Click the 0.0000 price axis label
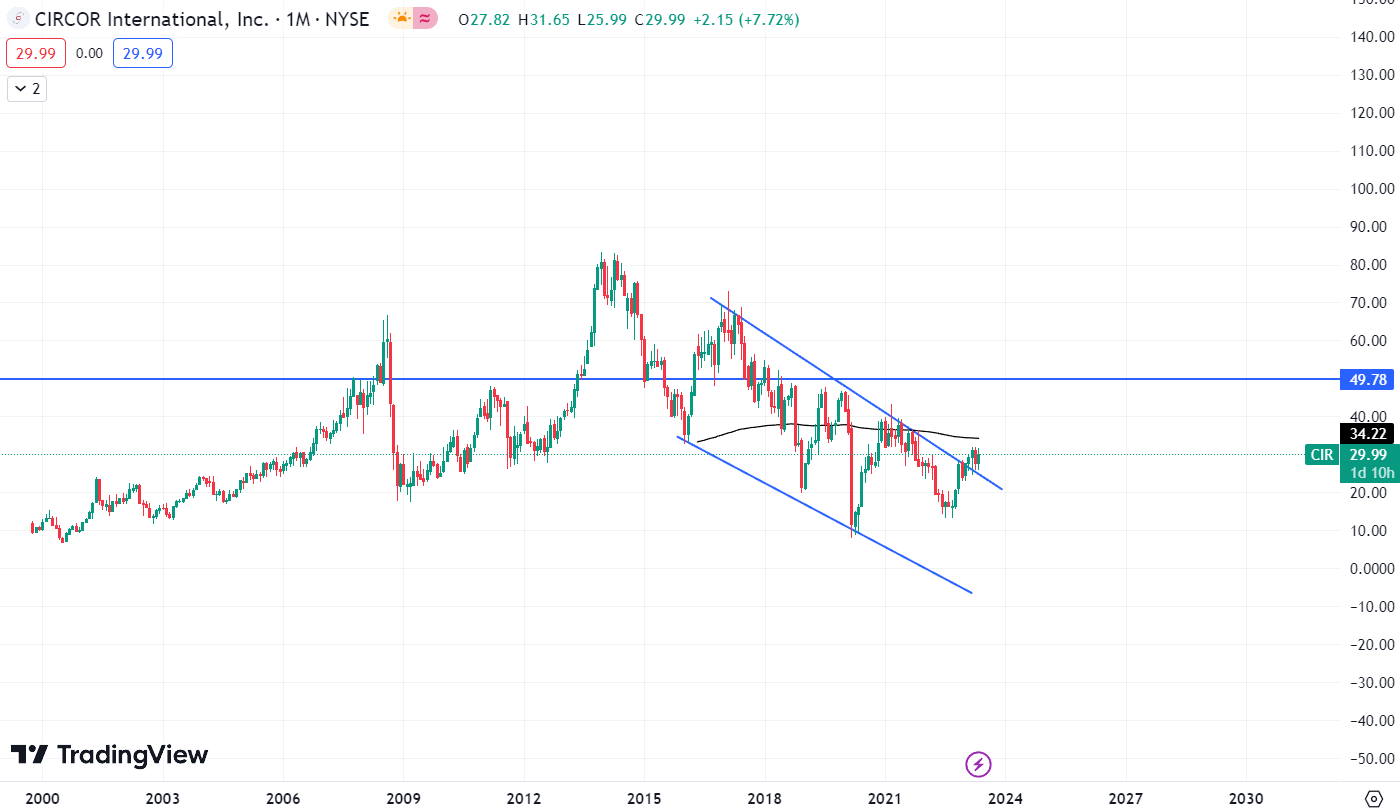The height and width of the screenshot is (812, 1400). (x=1371, y=568)
